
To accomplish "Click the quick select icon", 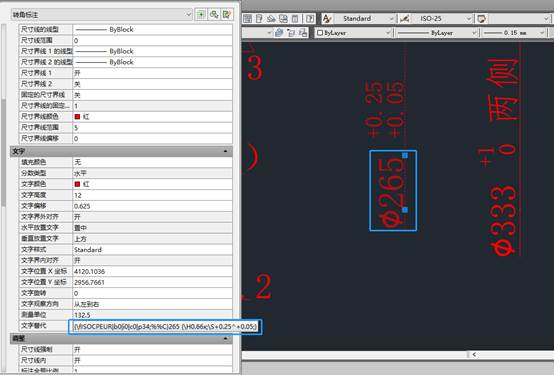I will [226, 14].
